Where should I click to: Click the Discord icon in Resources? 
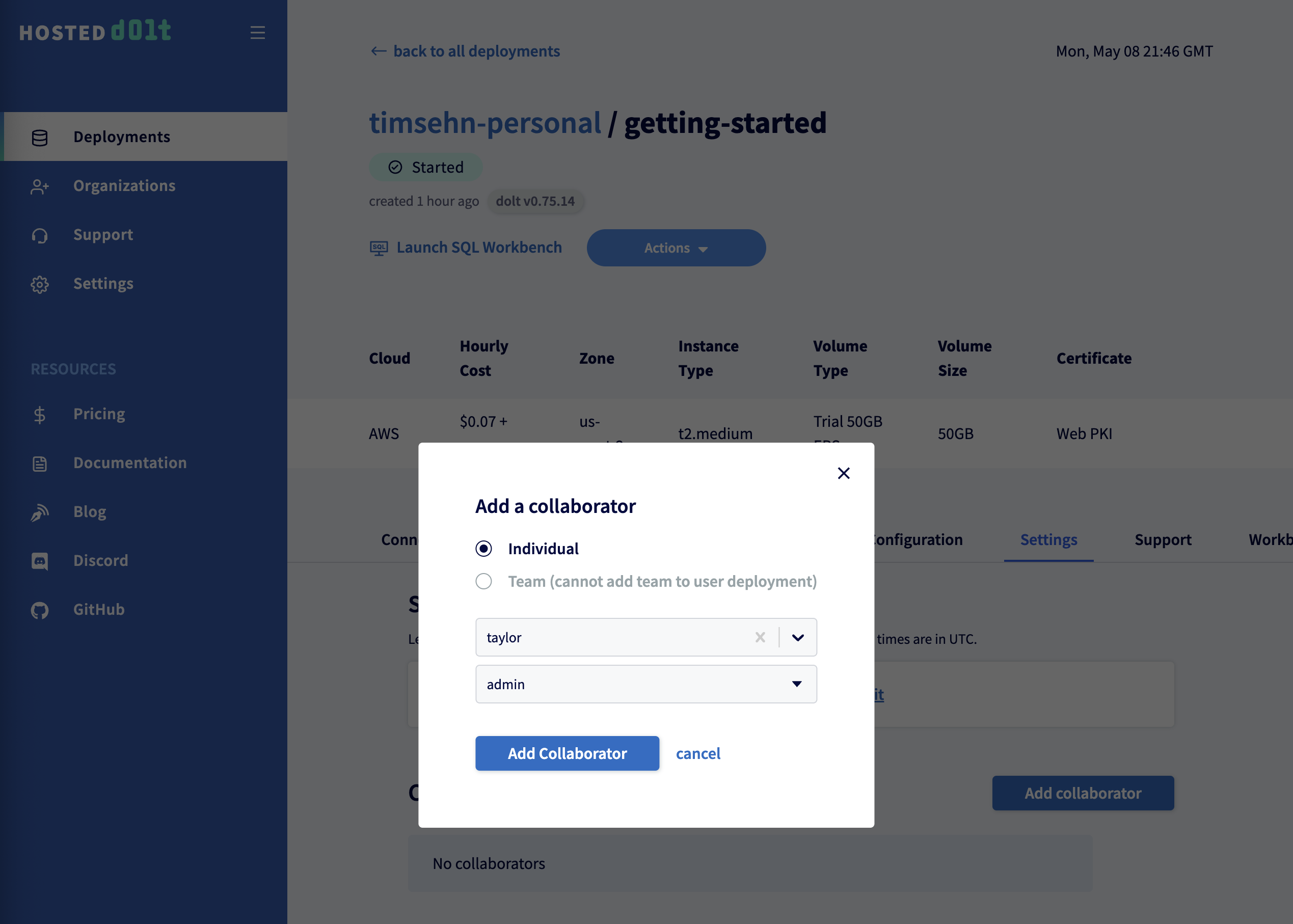[x=40, y=561]
